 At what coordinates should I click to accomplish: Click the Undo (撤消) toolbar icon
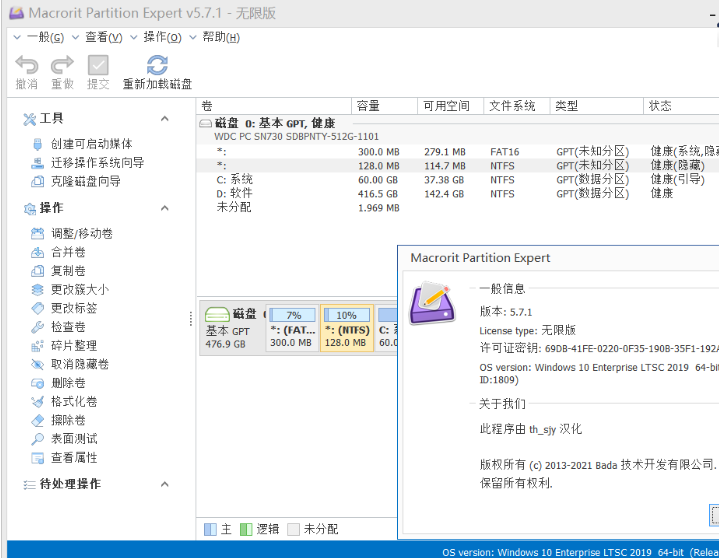27,65
